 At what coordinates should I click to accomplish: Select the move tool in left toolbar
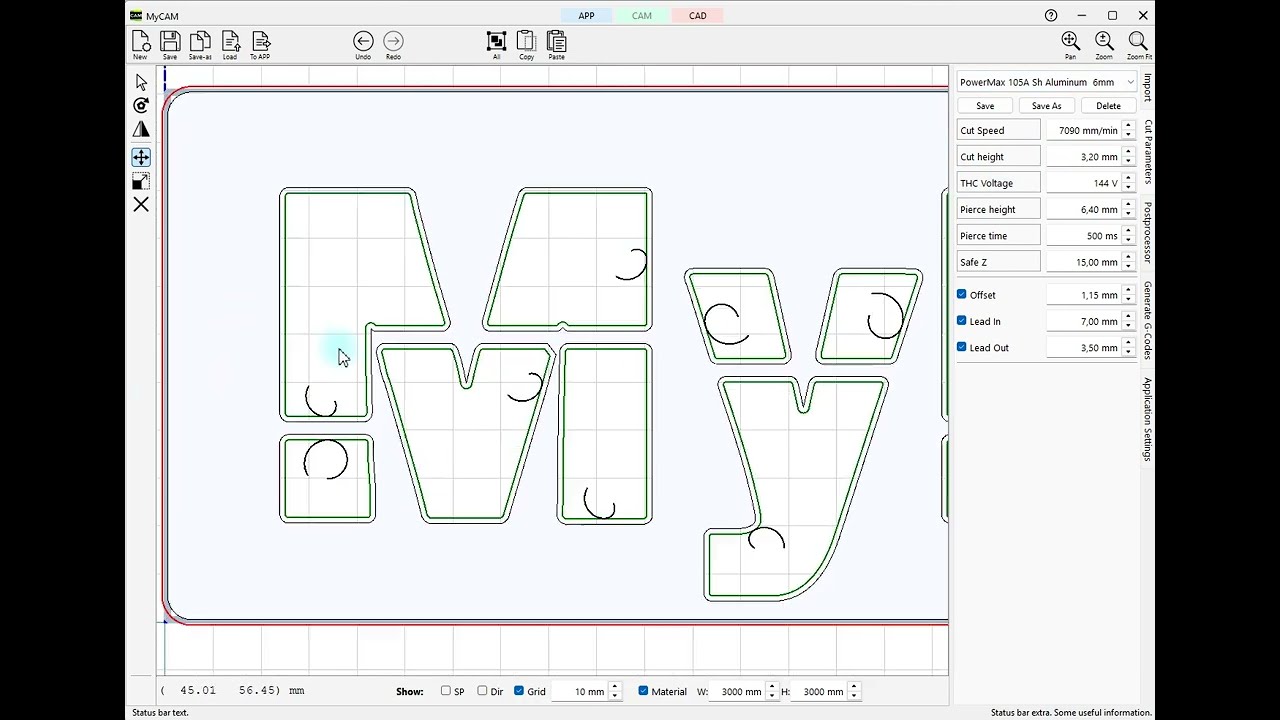click(141, 157)
